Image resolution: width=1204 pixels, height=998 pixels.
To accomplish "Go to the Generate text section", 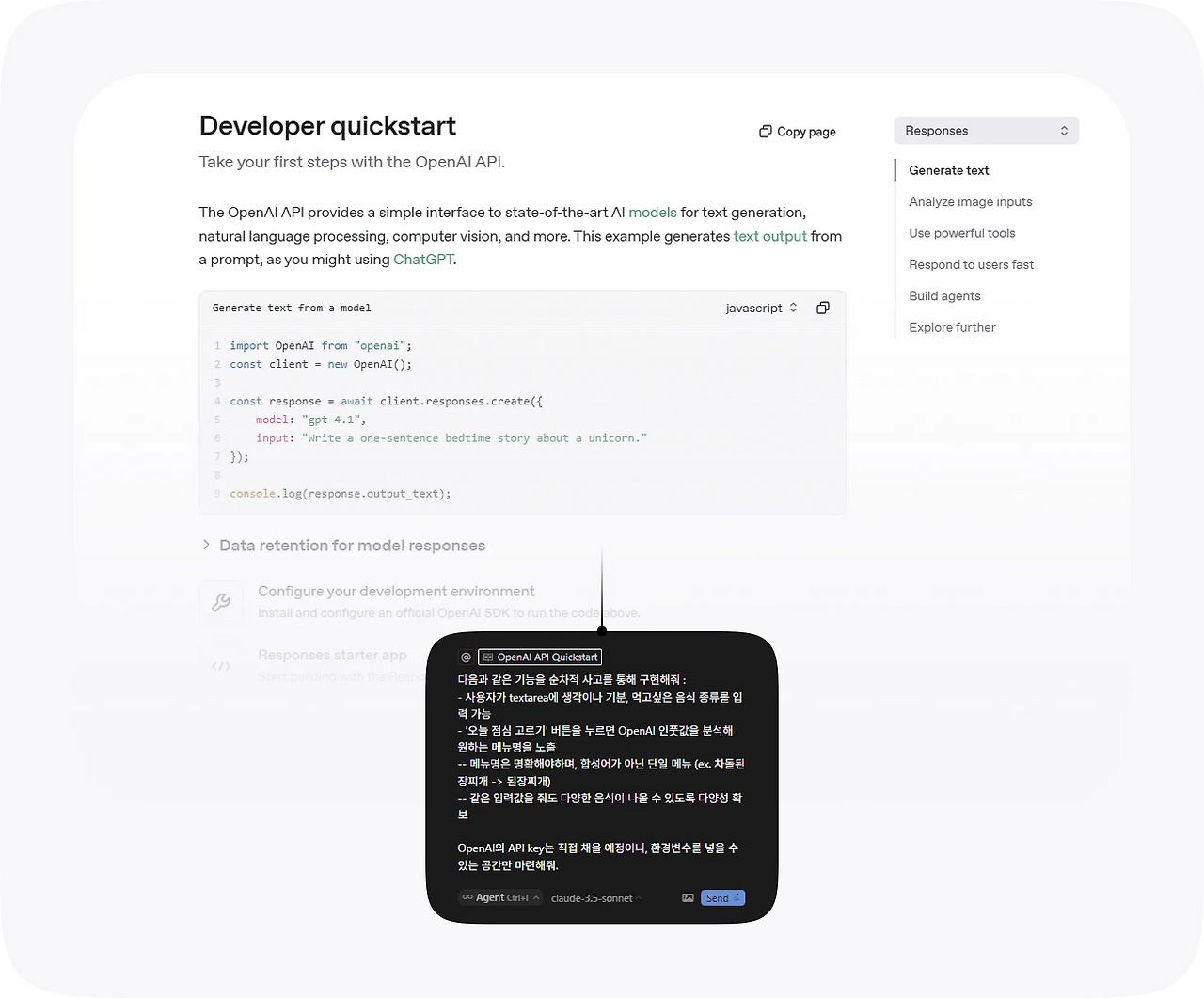I will [949, 170].
